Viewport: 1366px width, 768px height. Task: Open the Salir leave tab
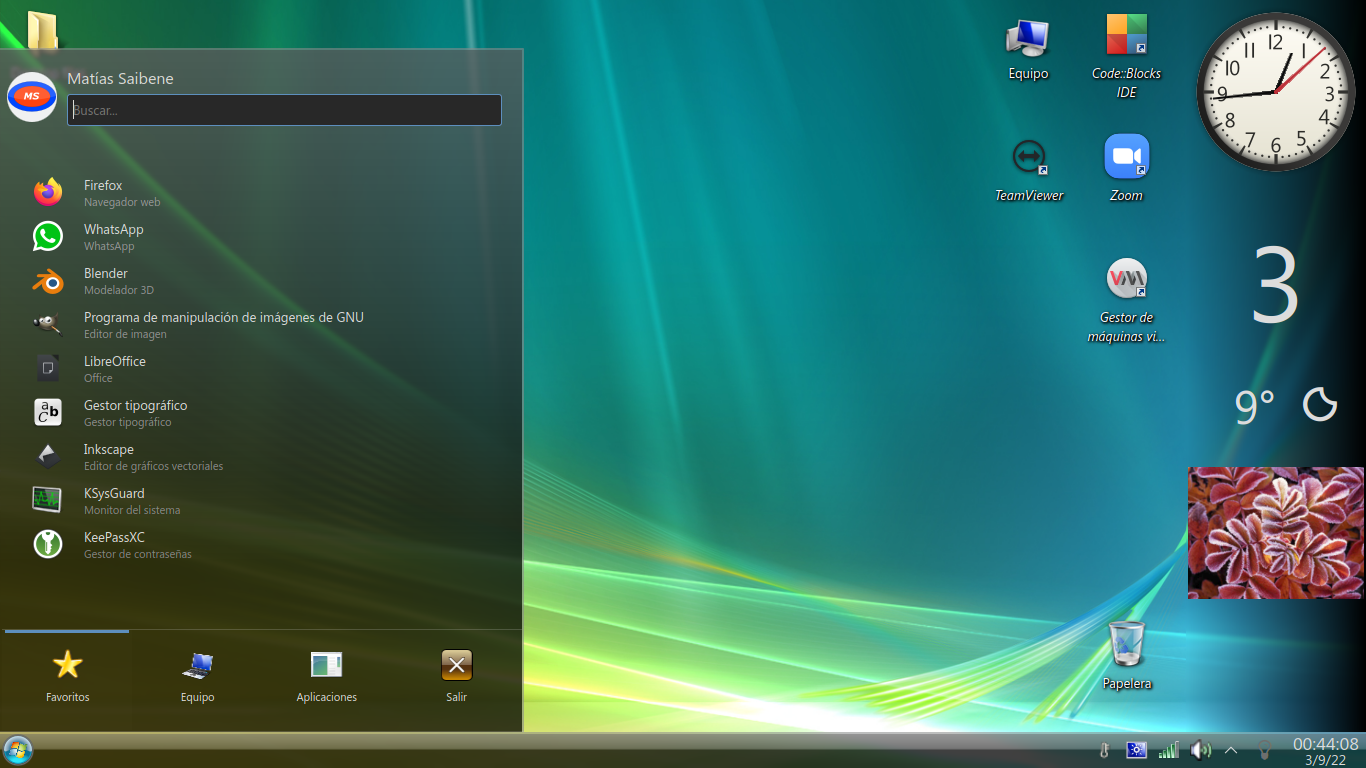(456, 678)
